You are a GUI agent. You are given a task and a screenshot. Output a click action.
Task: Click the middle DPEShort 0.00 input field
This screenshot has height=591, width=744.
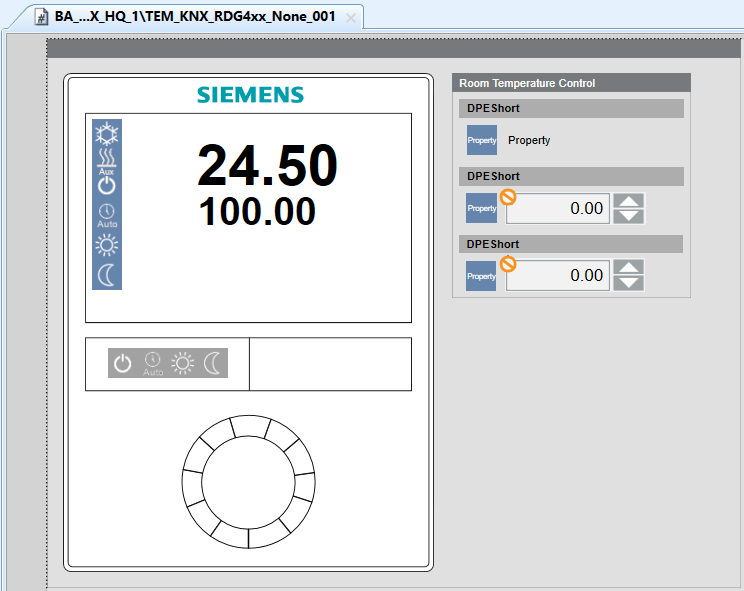(558, 208)
